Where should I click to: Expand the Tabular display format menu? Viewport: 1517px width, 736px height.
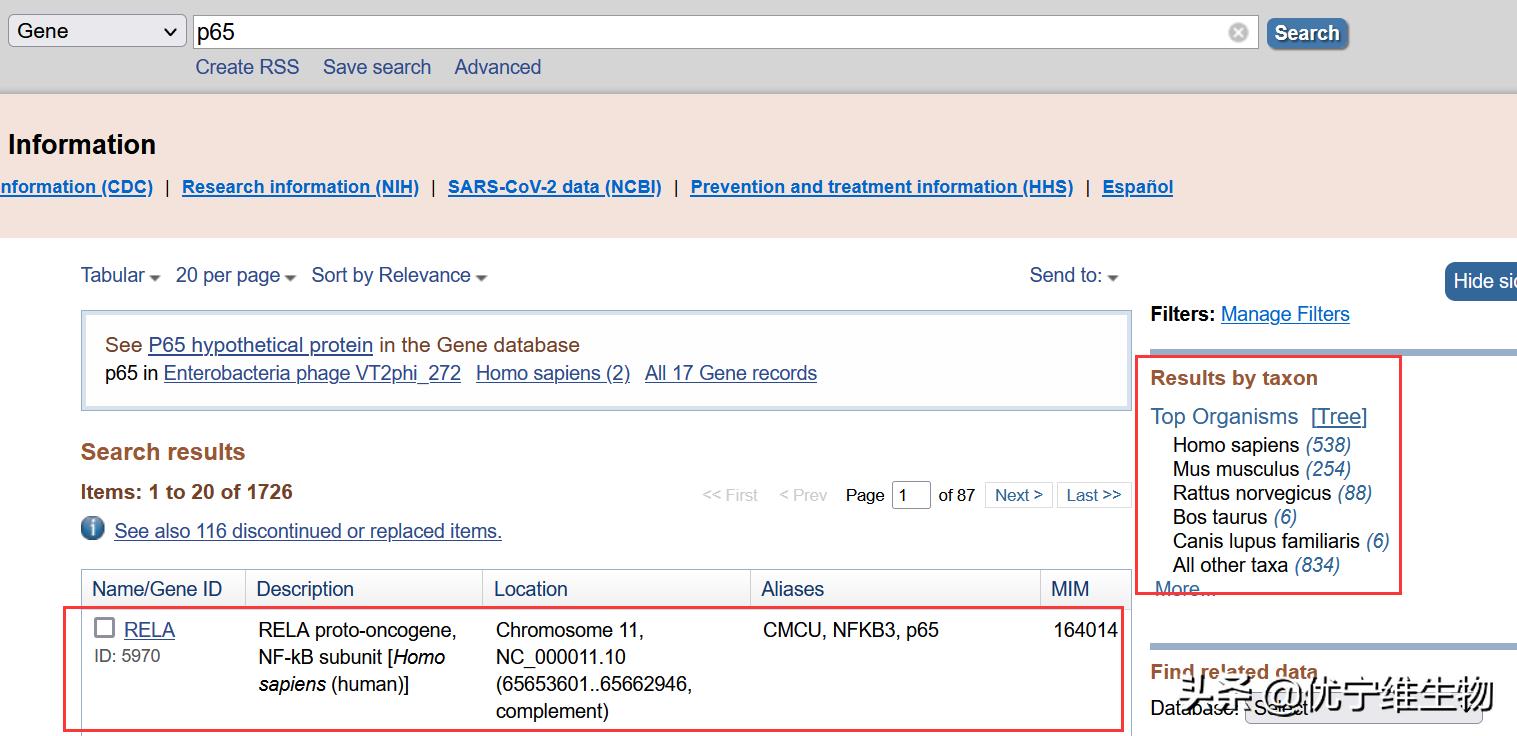pos(120,276)
